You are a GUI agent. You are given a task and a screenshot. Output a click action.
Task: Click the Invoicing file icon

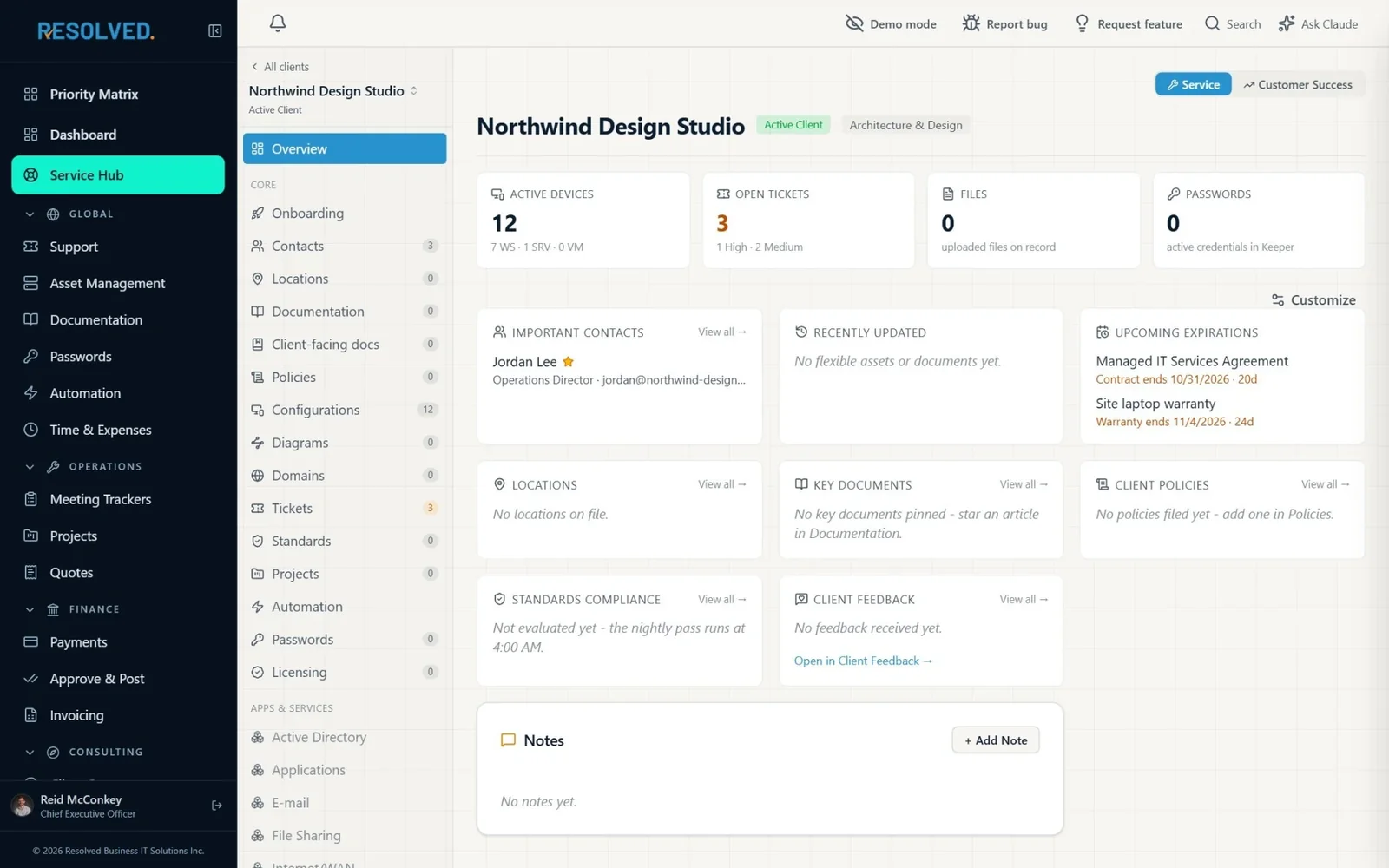[x=31, y=715]
